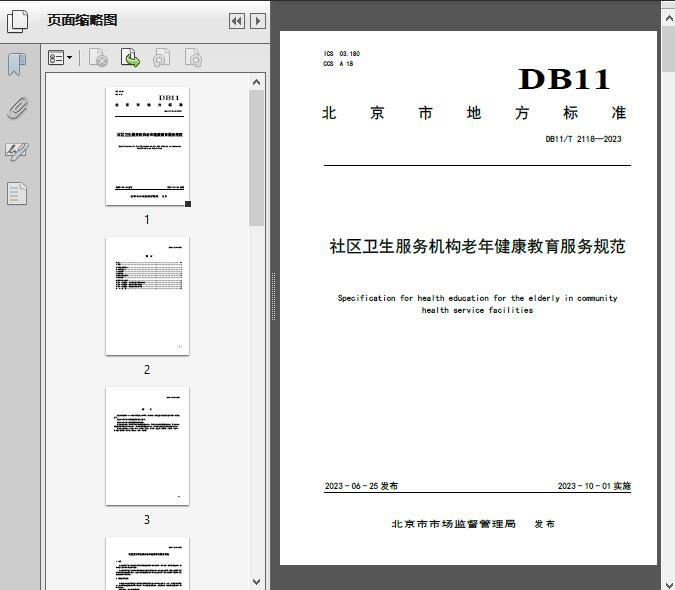Image resolution: width=675 pixels, height=590 pixels.
Task: Click the panel splitter grip handle
Action: (x=273, y=297)
